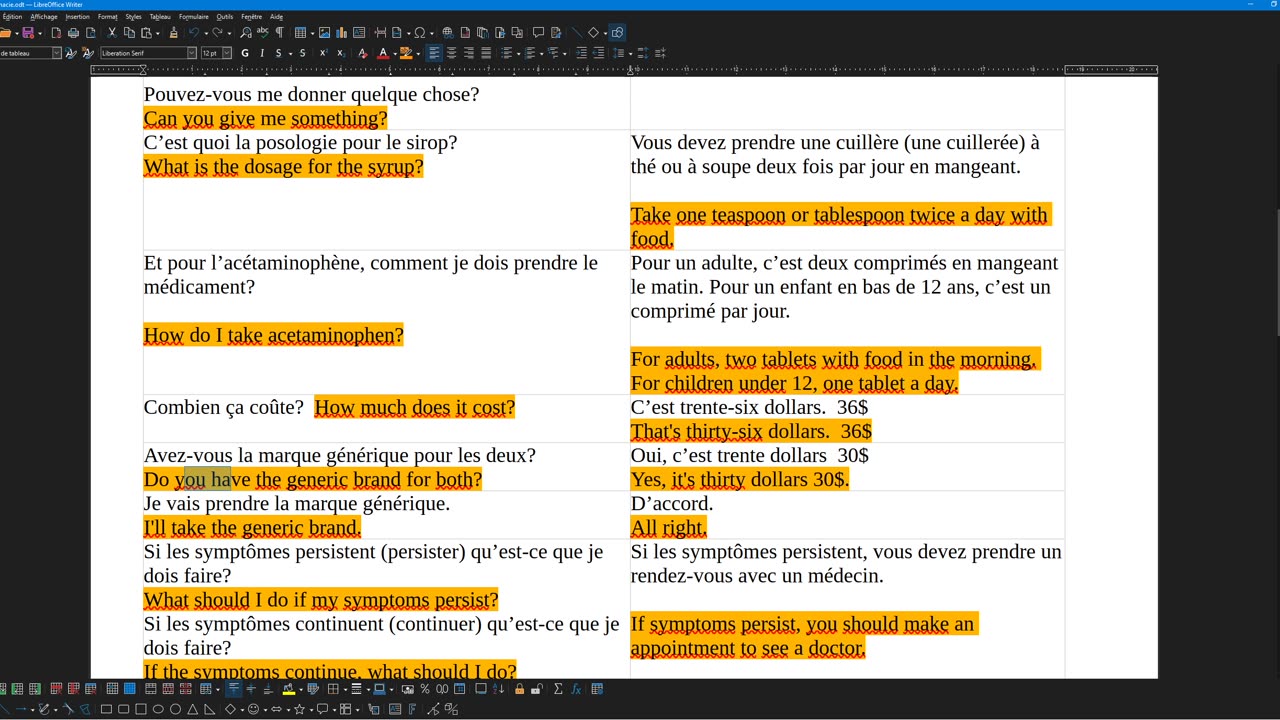Open the Underline style dropdown arrow
The height and width of the screenshot is (720, 1280).
(291, 53)
